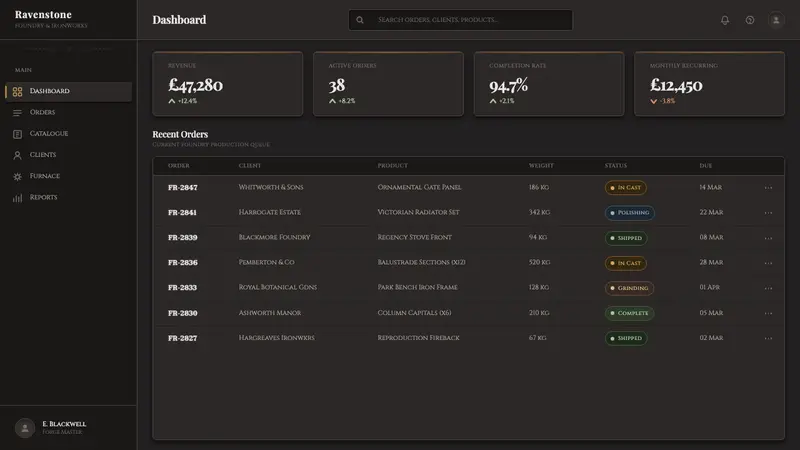
Task: Click client Royal Botanical Gdns
Action: click(x=278, y=287)
